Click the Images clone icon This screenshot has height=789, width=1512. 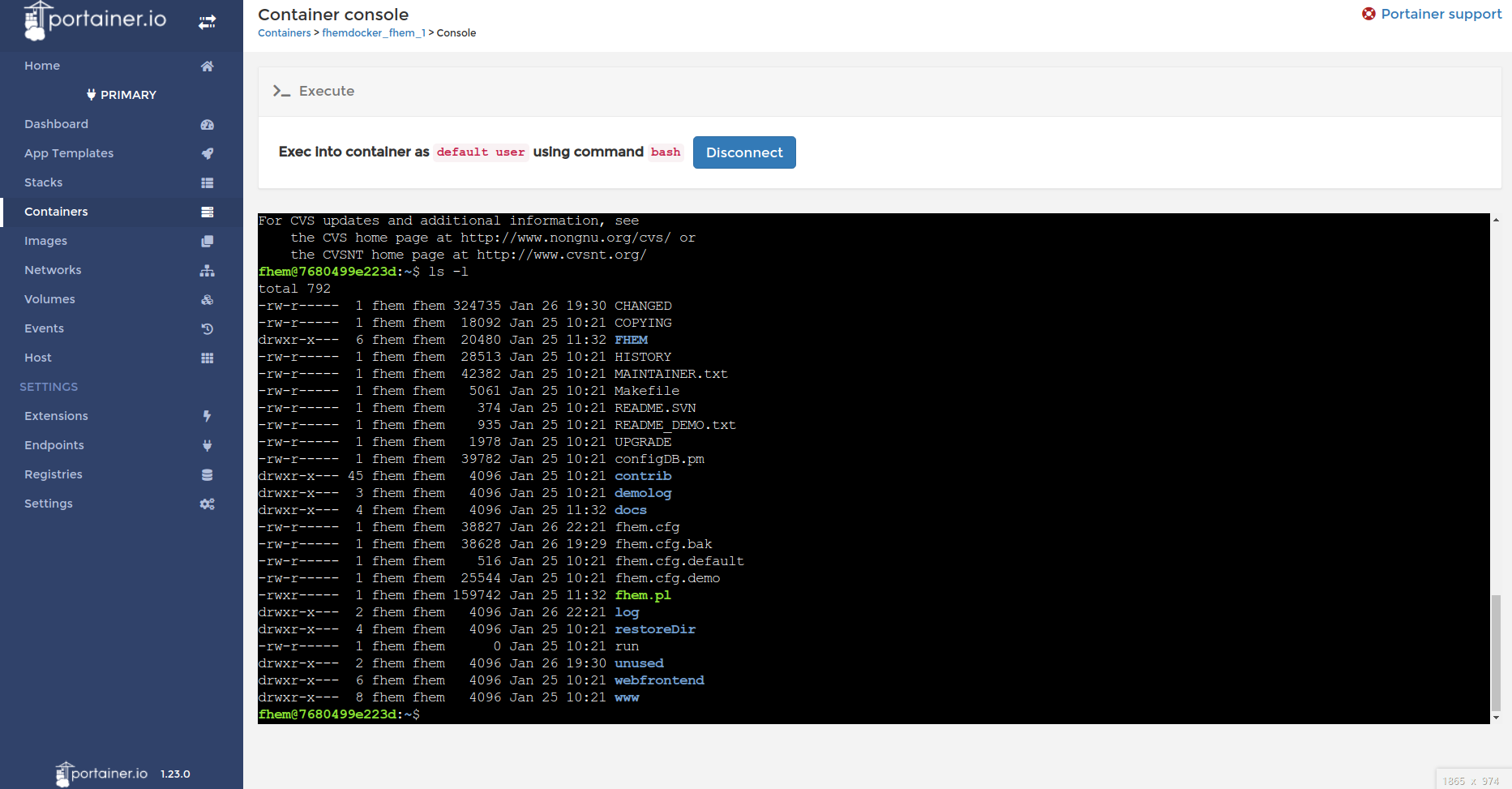208,241
